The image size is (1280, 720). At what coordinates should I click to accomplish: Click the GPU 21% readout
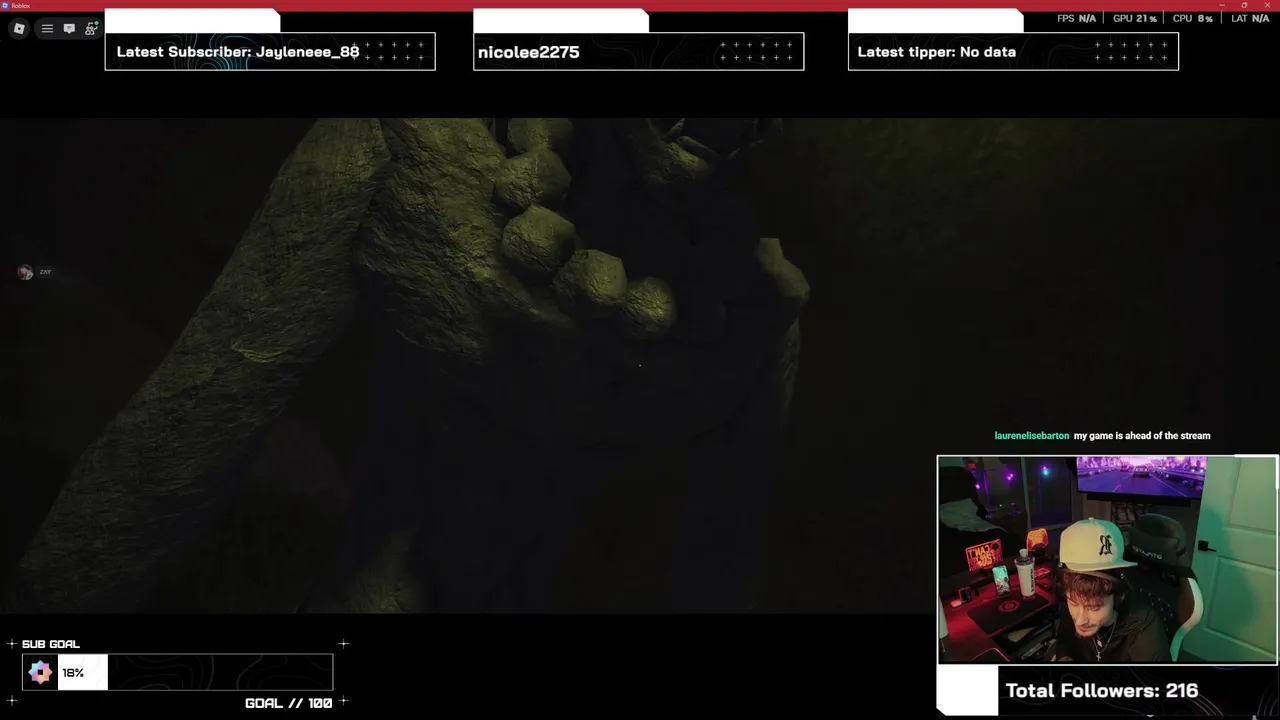point(1134,19)
